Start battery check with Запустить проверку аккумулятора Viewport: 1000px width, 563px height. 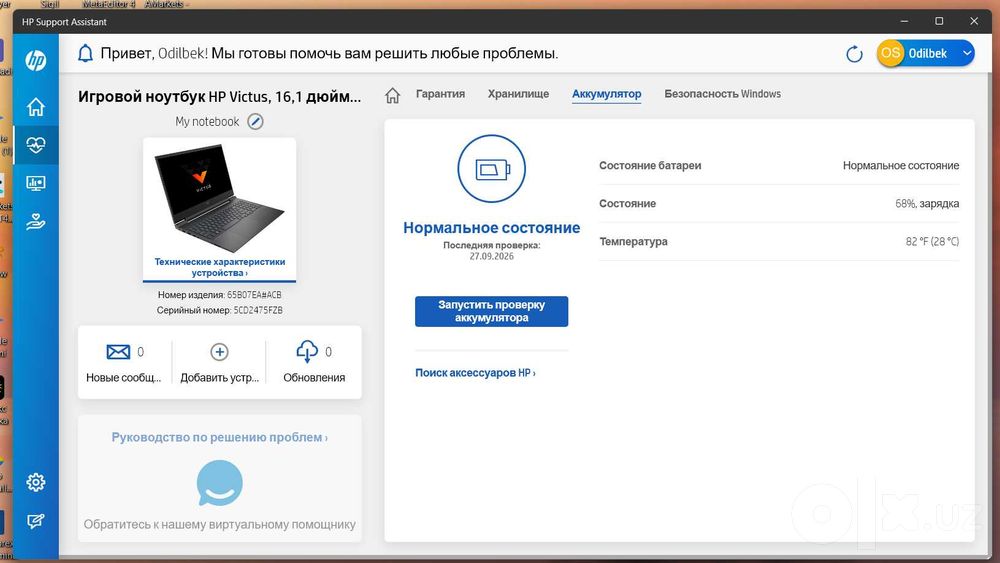click(x=492, y=311)
